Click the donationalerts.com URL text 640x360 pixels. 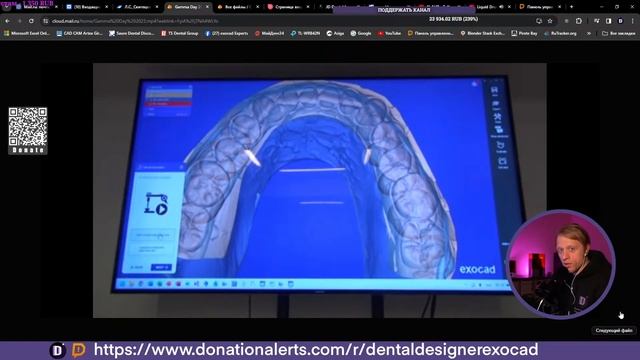tap(316, 350)
